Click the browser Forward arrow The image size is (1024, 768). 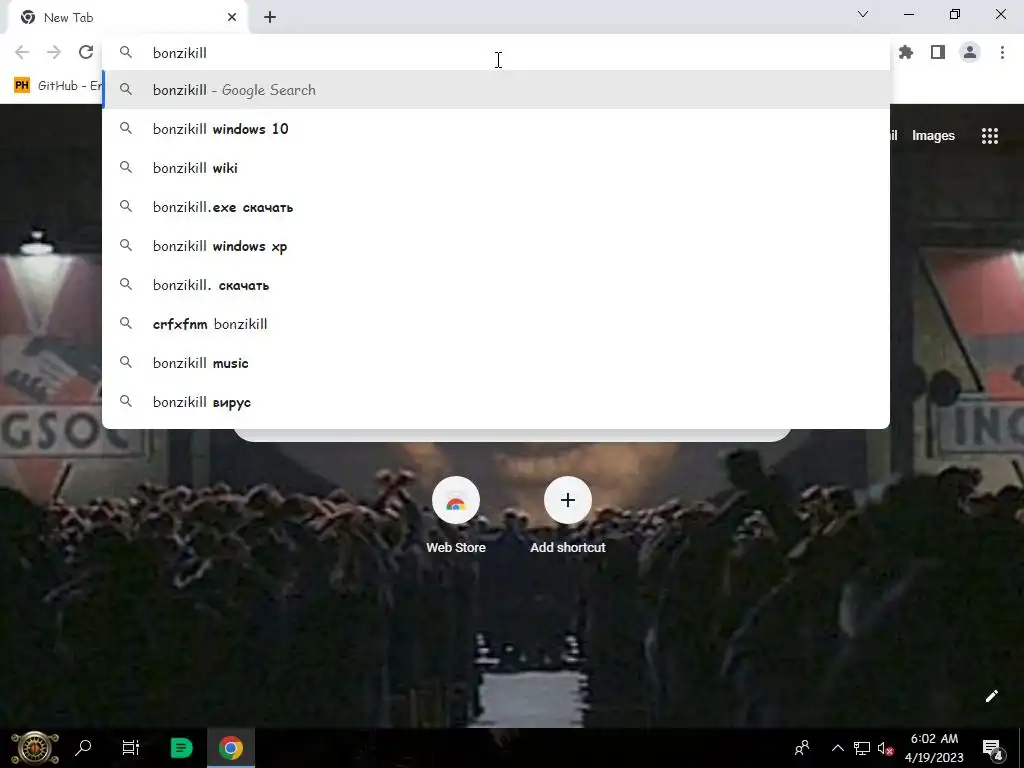pyautogui.click(x=54, y=52)
